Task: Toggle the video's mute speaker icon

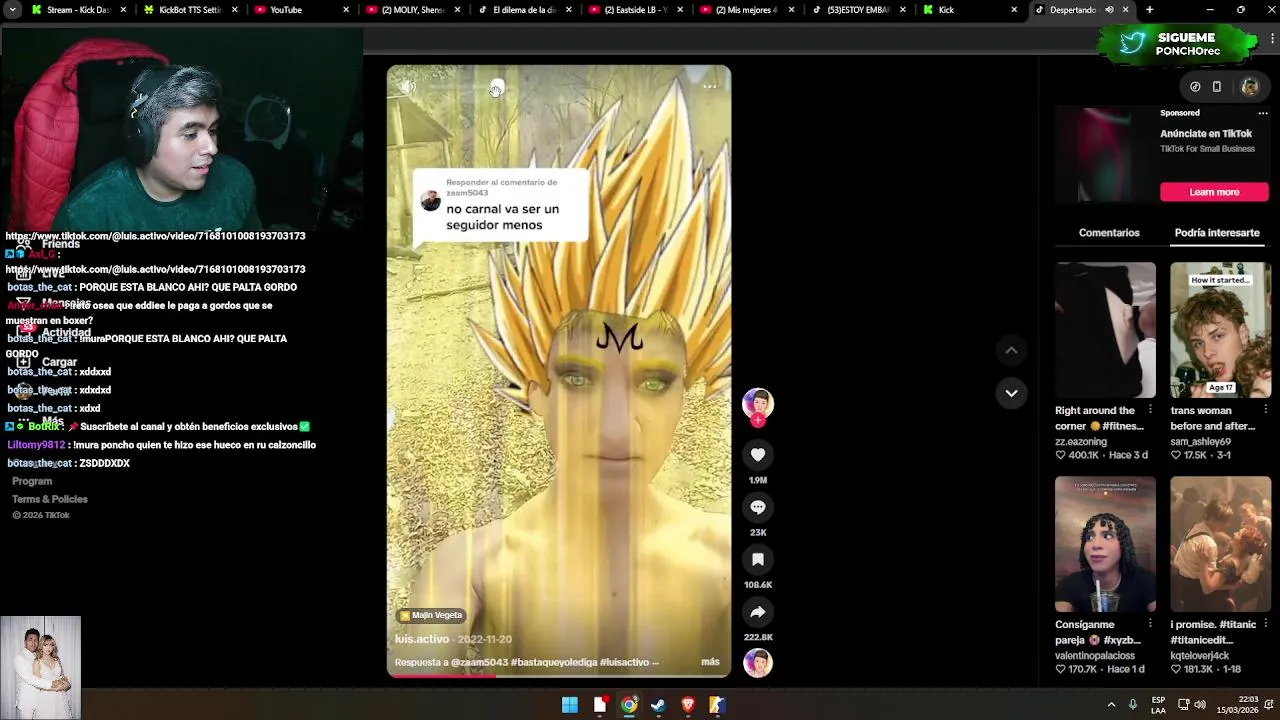Action: (408, 87)
